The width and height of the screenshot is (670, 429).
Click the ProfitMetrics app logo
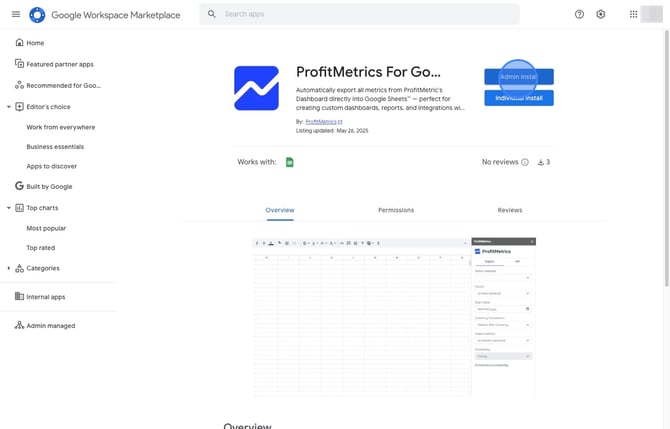point(256,88)
